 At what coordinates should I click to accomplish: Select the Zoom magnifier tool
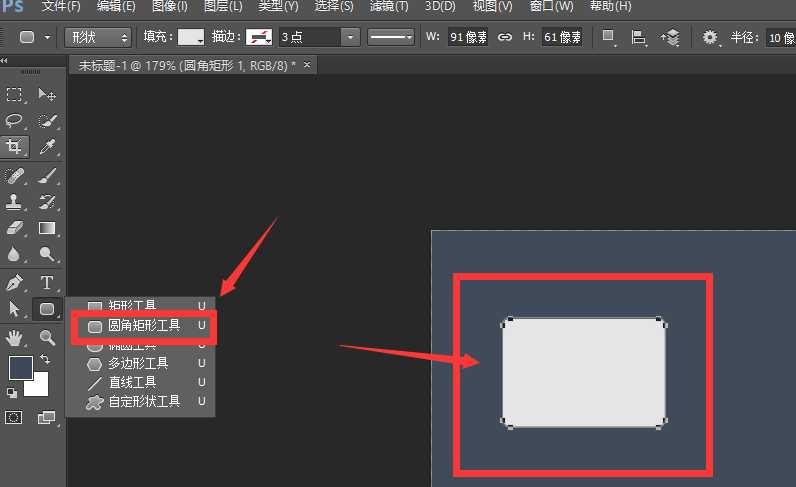[46, 337]
